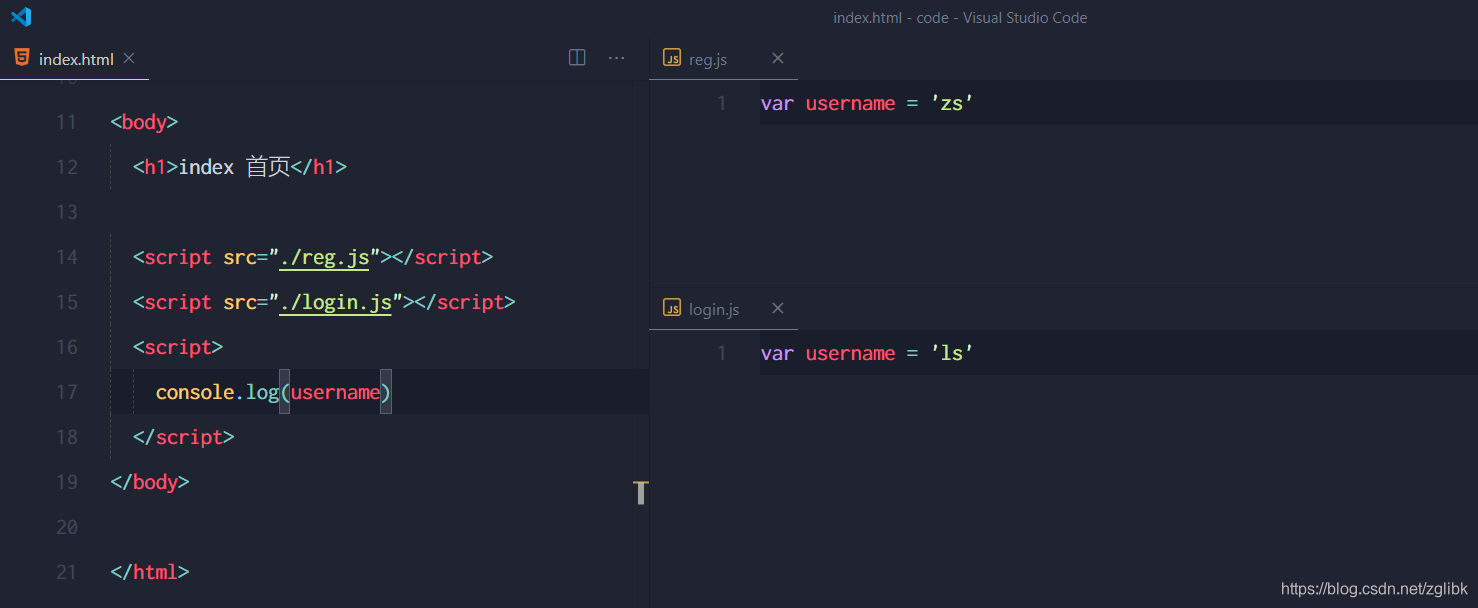The height and width of the screenshot is (608, 1478).
Task: Click line number 21 in index.html
Action: coord(66,572)
